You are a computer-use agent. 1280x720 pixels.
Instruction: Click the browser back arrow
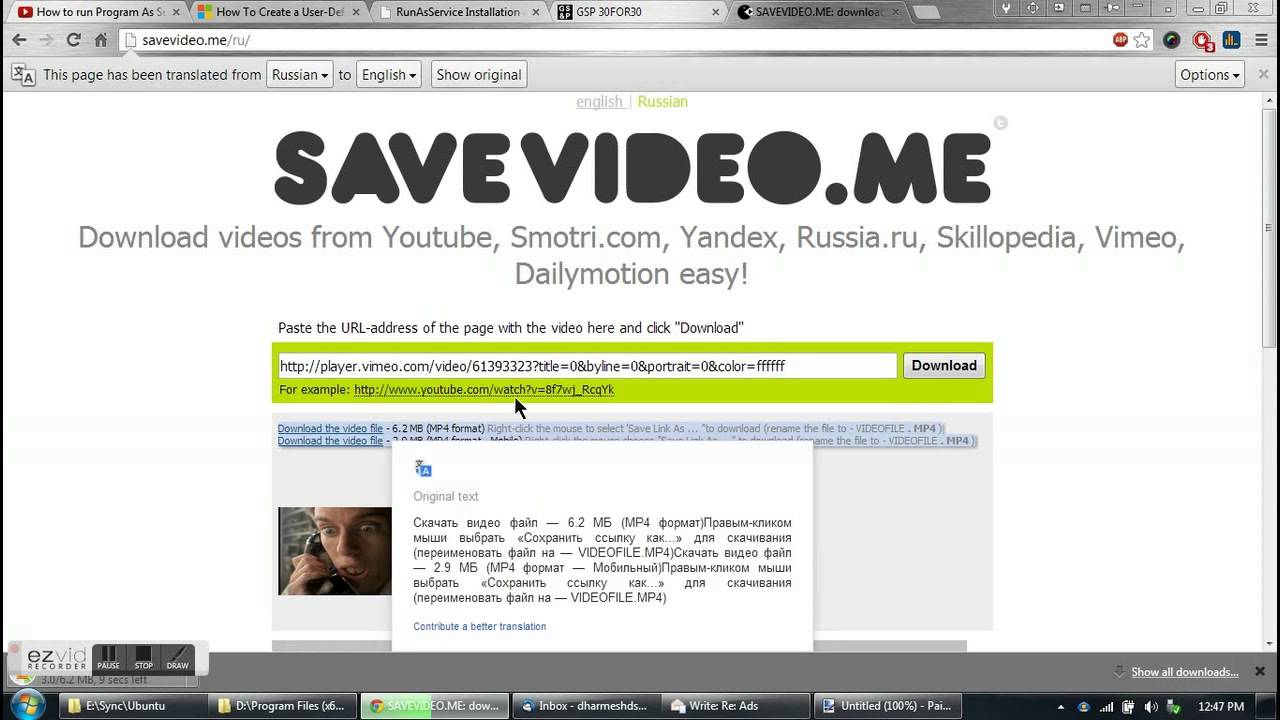(x=19, y=40)
